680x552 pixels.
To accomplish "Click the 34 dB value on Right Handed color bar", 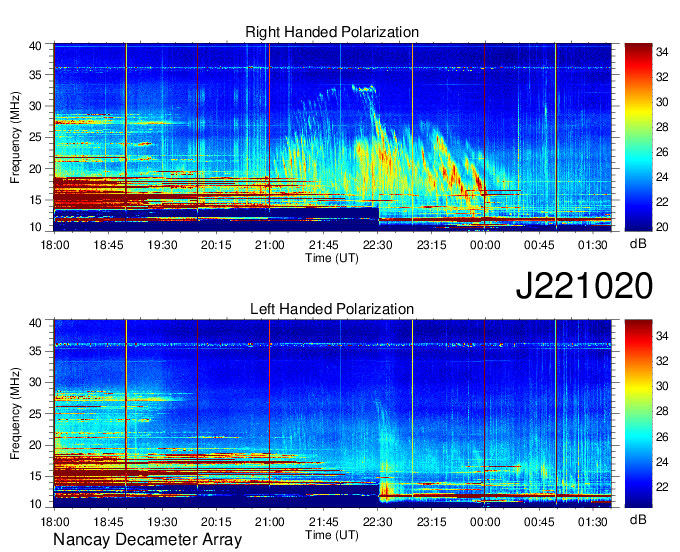I will coord(662,52).
